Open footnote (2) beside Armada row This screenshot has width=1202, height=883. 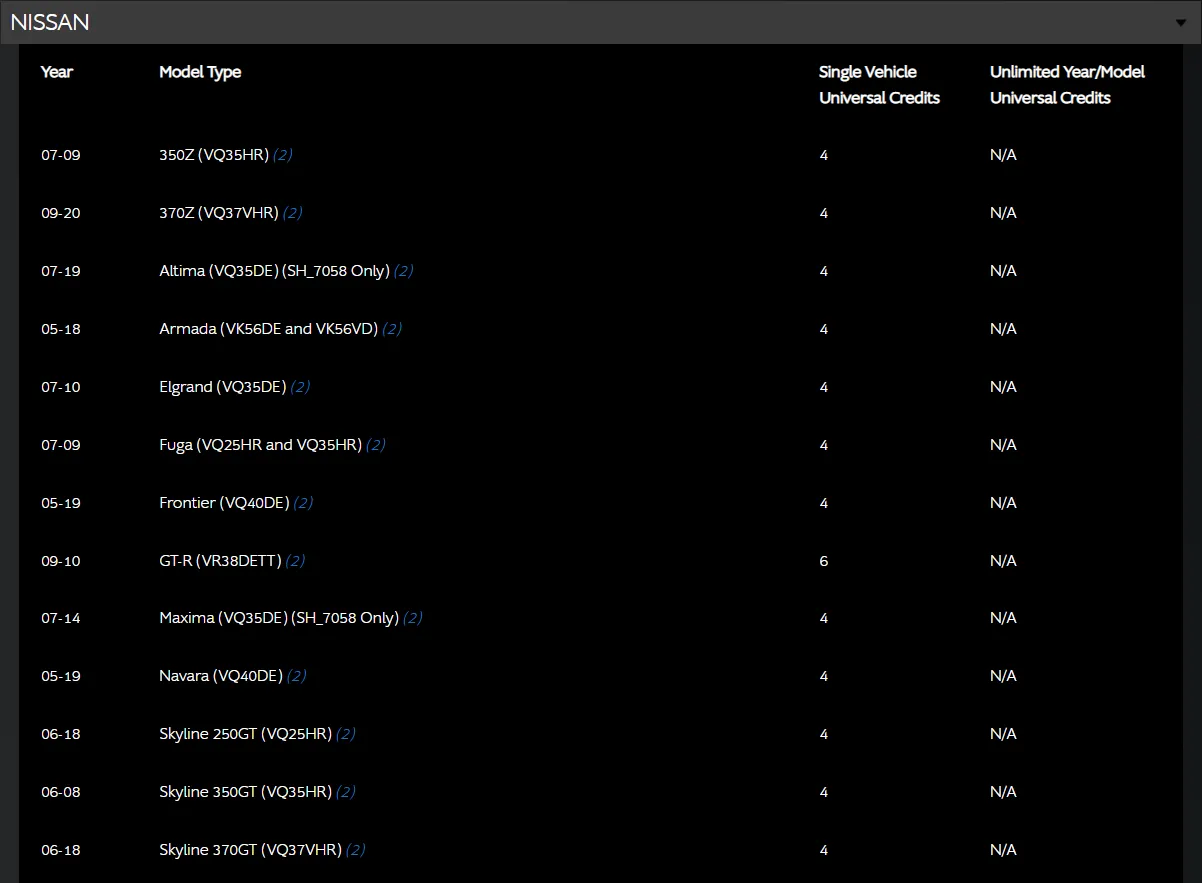coord(392,329)
